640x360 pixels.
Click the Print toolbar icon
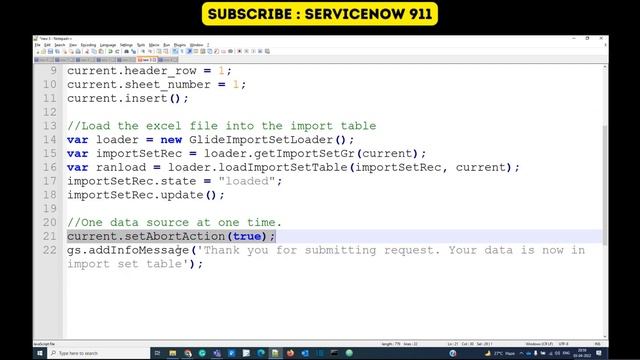coord(78,51)
